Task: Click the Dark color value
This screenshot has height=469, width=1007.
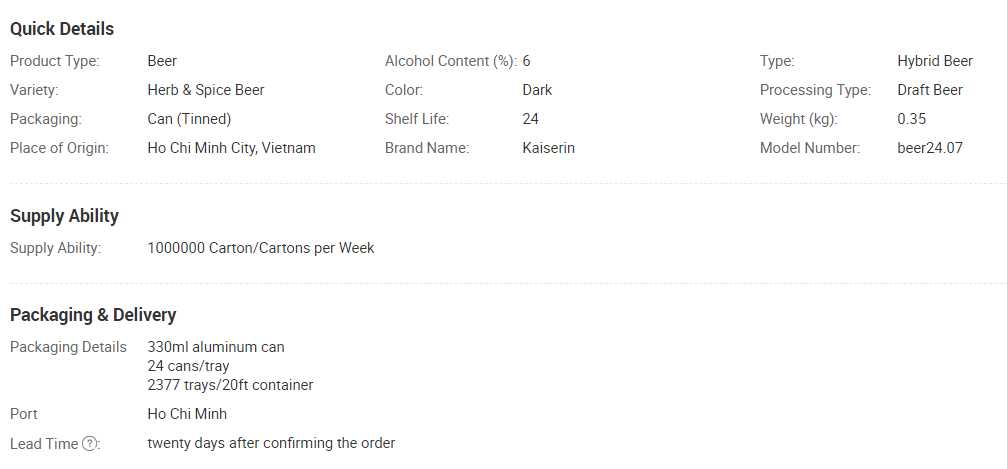Action: (x=537, y=90)
